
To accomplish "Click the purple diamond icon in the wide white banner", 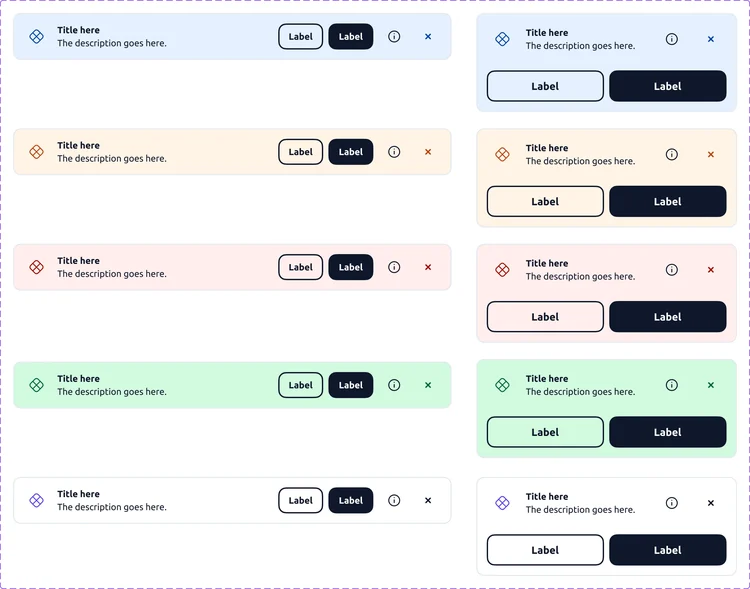I will 36,500.
